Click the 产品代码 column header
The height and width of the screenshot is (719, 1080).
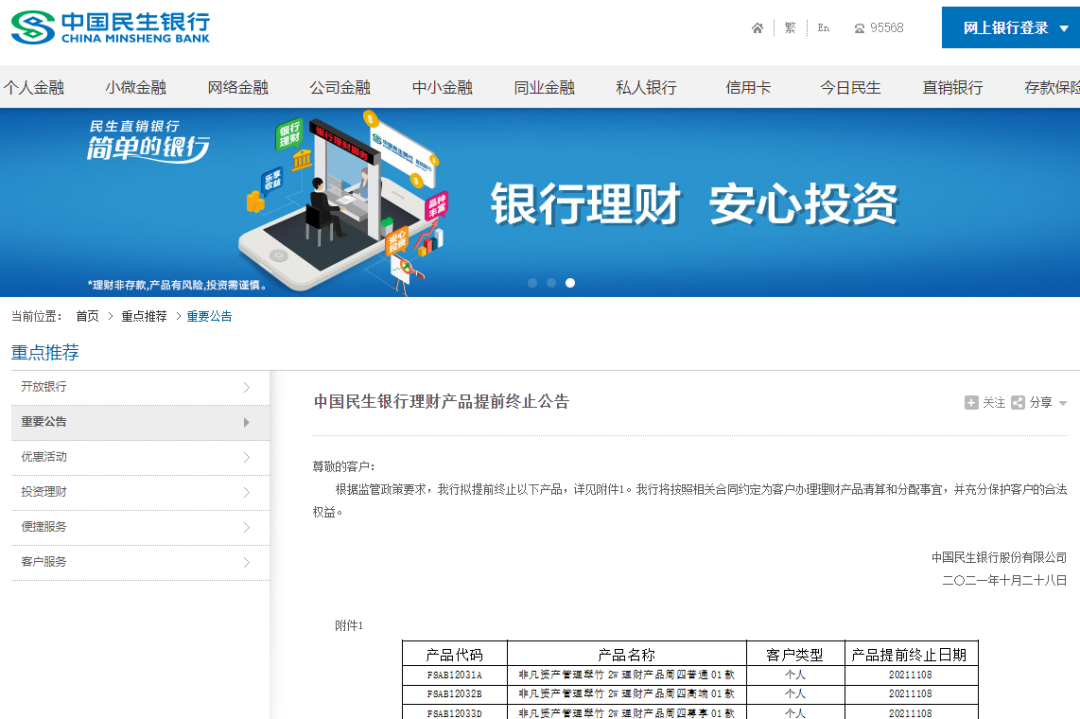pos(455,654)
